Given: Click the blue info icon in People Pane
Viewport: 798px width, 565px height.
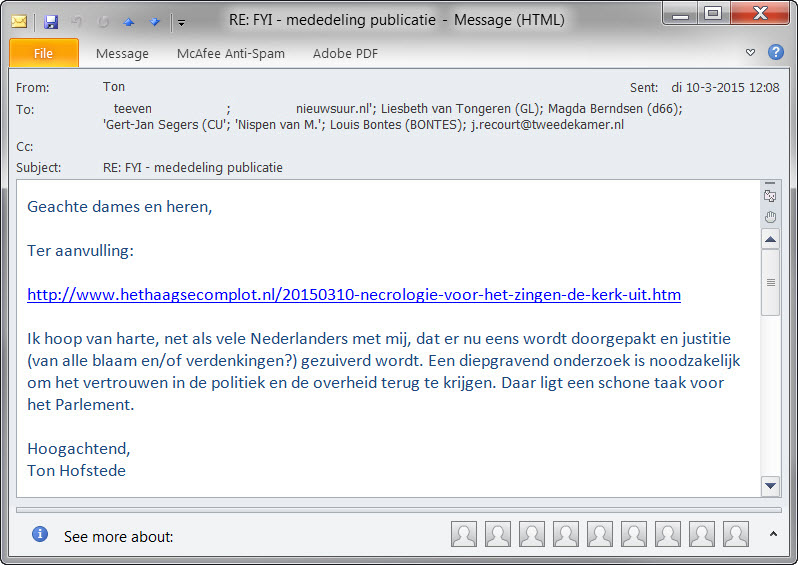Looking at the screenshot, I should [x=40, y=534].
